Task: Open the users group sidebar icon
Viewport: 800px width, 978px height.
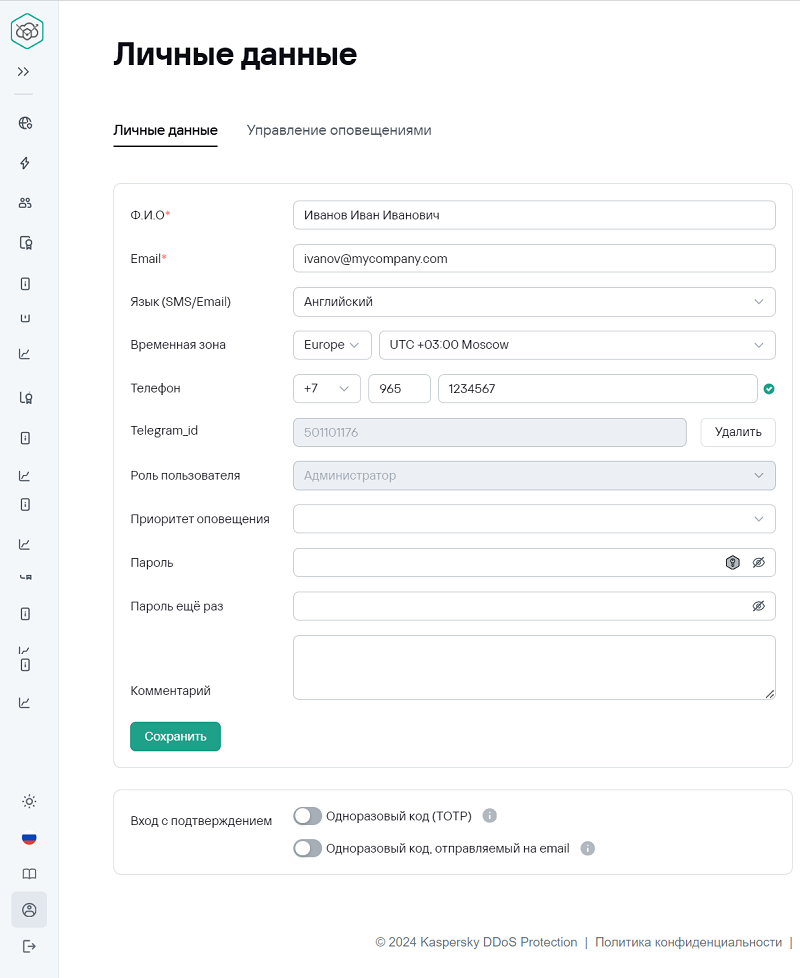Action: click(x=26, y=203)
